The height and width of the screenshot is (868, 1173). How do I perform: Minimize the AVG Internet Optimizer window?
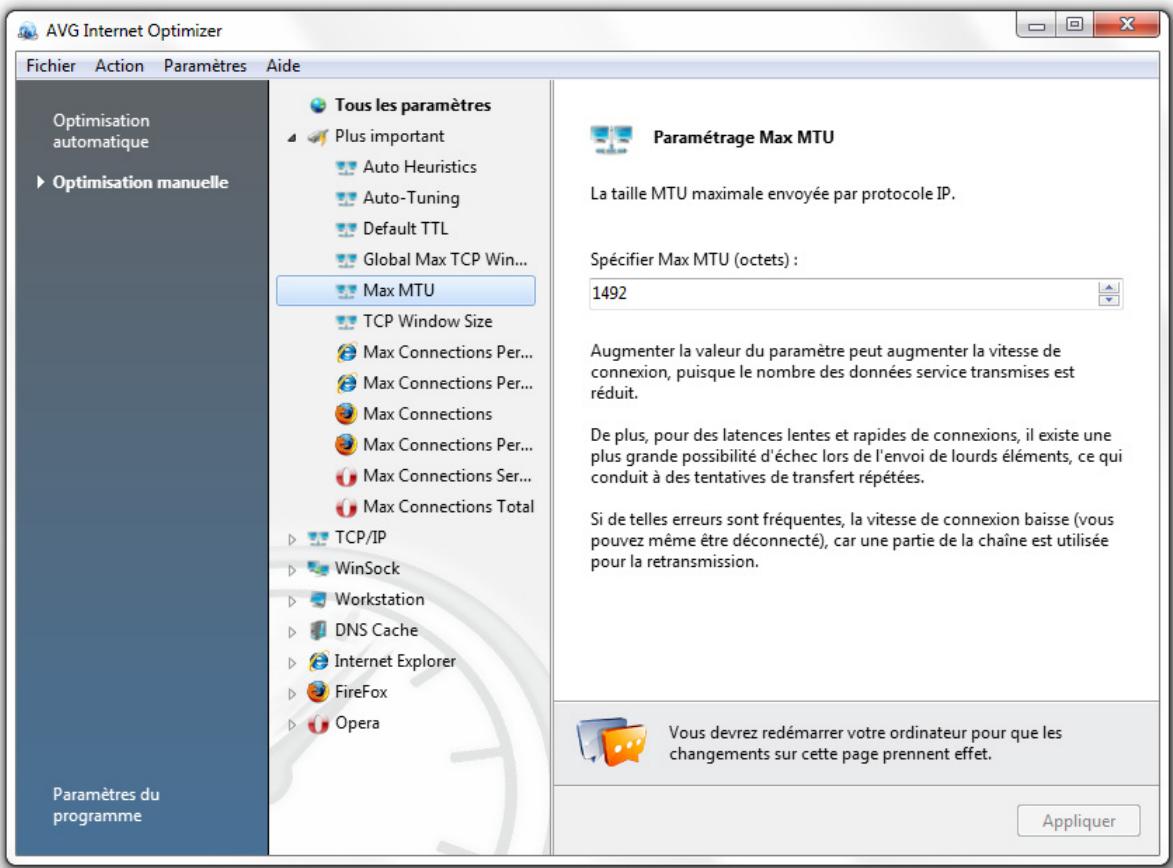pyautogui.click(x=1037, y=25)
